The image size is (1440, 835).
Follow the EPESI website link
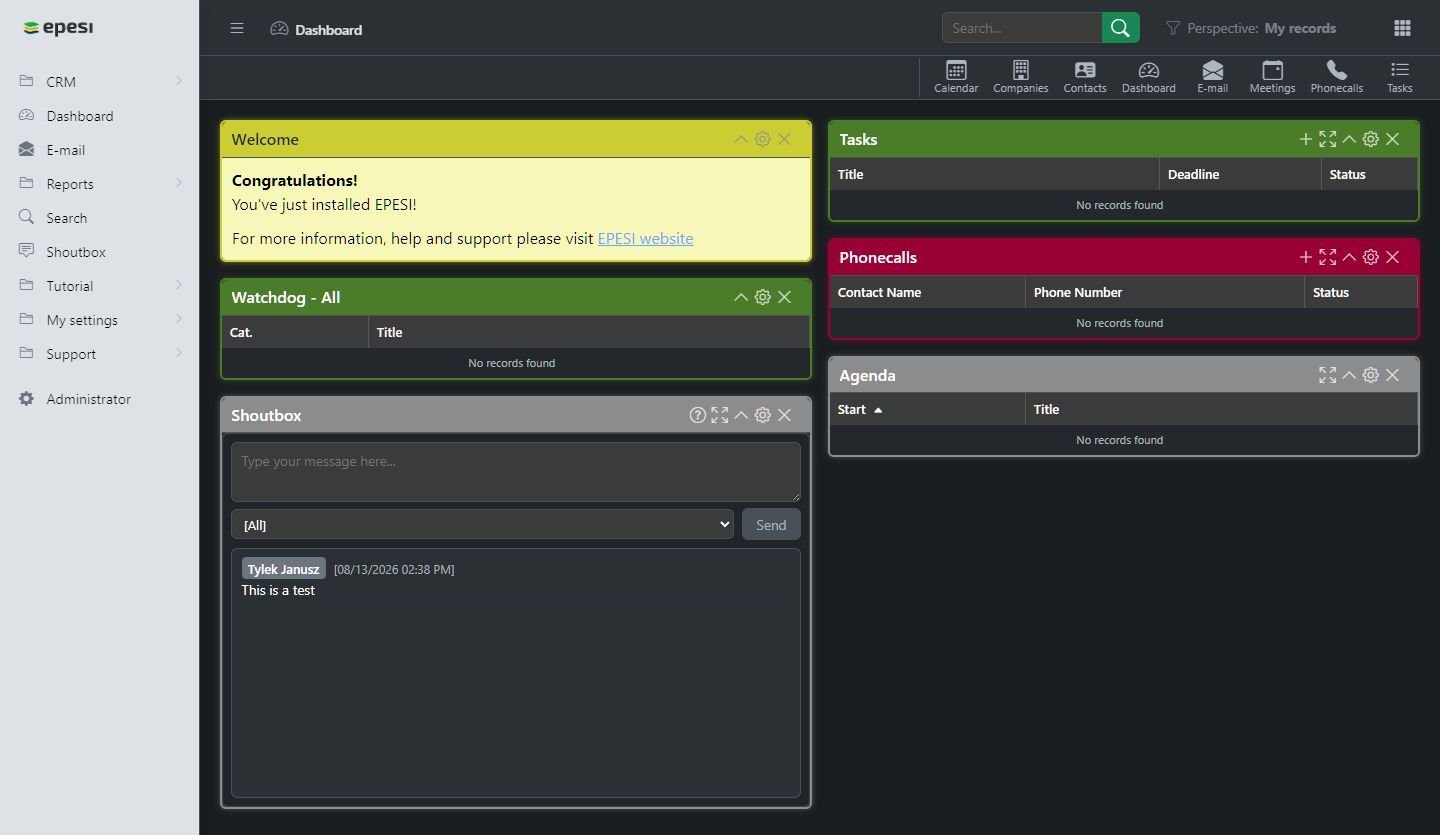tap(645, 239)
